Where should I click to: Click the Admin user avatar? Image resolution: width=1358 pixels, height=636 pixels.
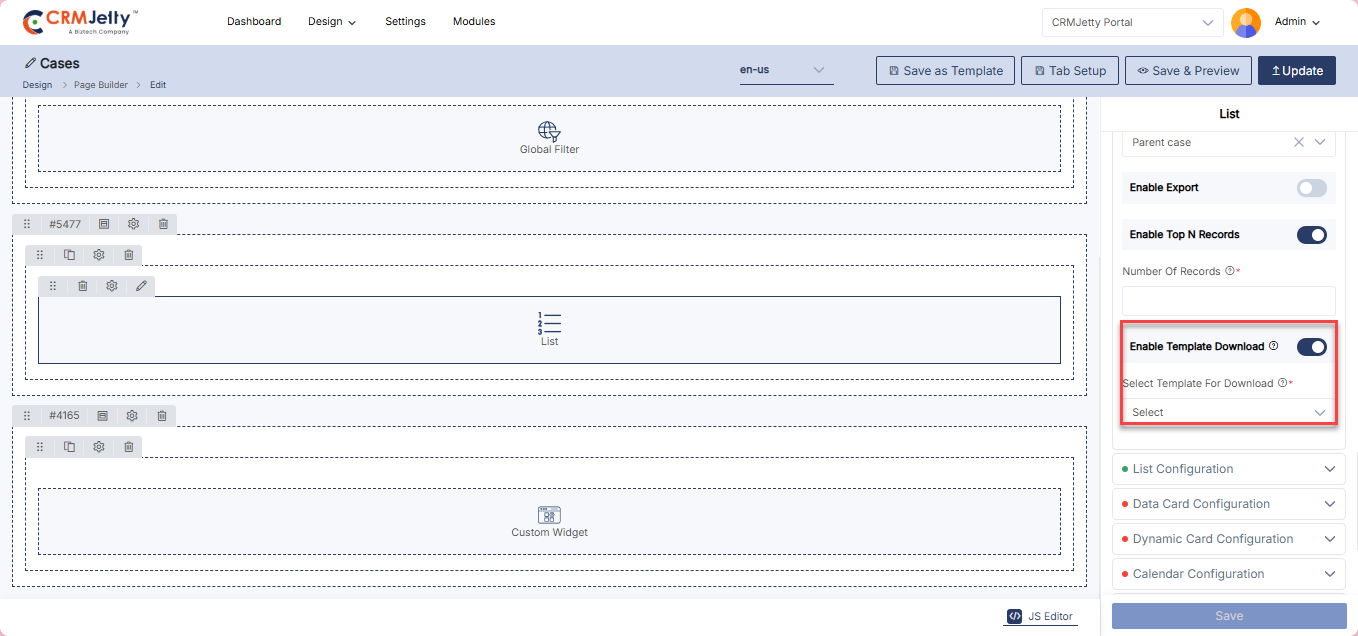point(1245,22)
